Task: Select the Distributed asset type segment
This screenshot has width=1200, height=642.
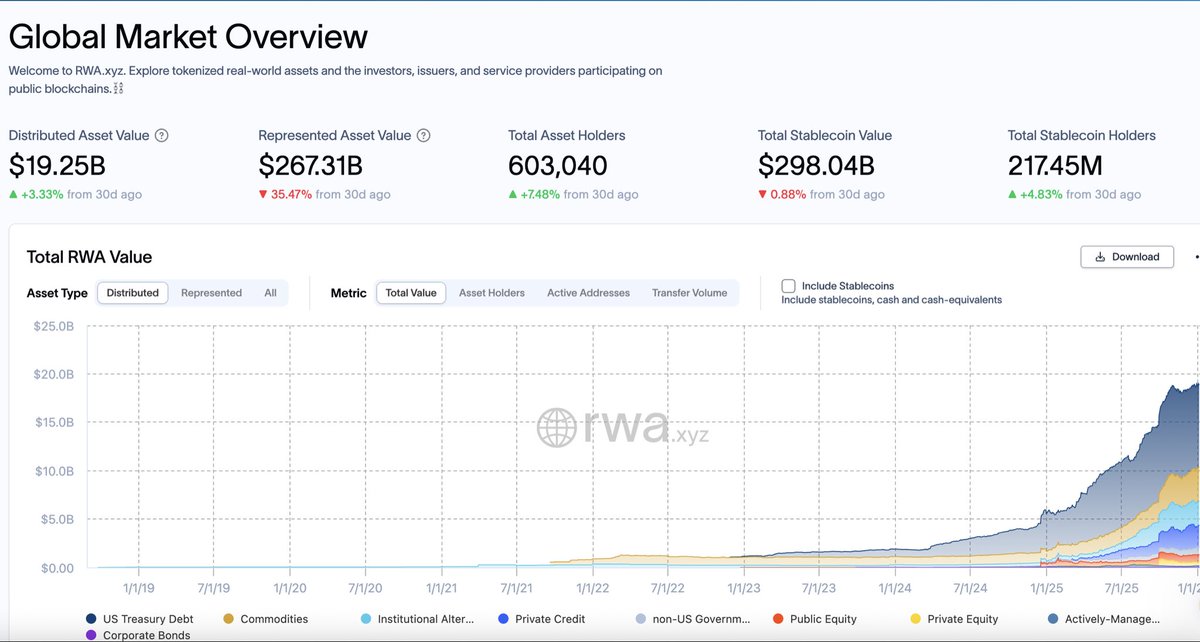Action: (132, 293)
